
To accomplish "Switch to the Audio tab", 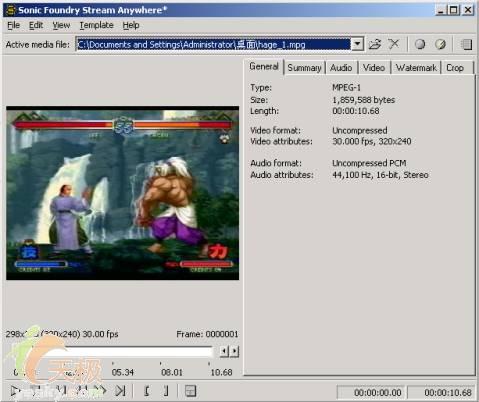I will pos(341,68).
